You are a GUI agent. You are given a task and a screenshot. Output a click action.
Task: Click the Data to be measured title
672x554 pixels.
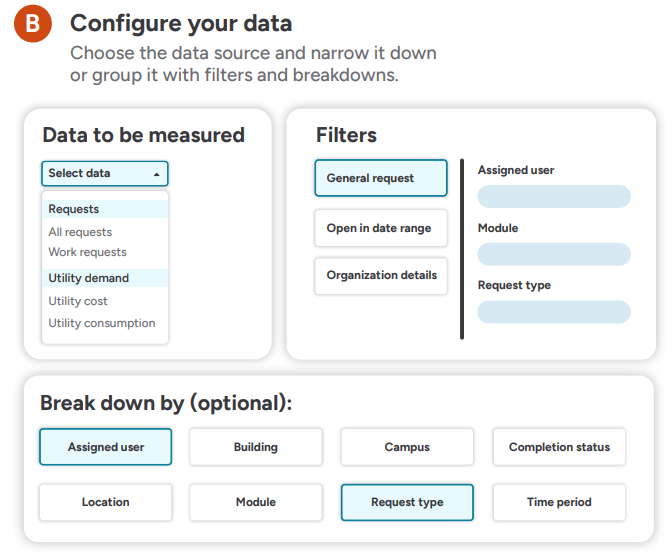coord(144,135)
